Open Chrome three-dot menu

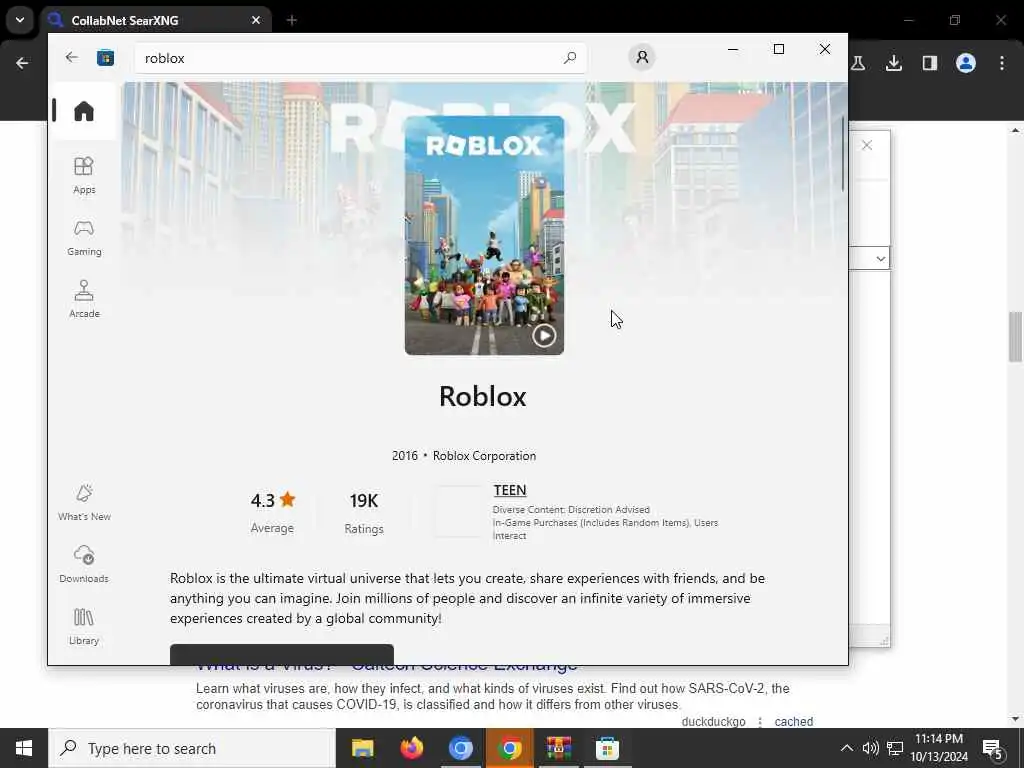1001,63
